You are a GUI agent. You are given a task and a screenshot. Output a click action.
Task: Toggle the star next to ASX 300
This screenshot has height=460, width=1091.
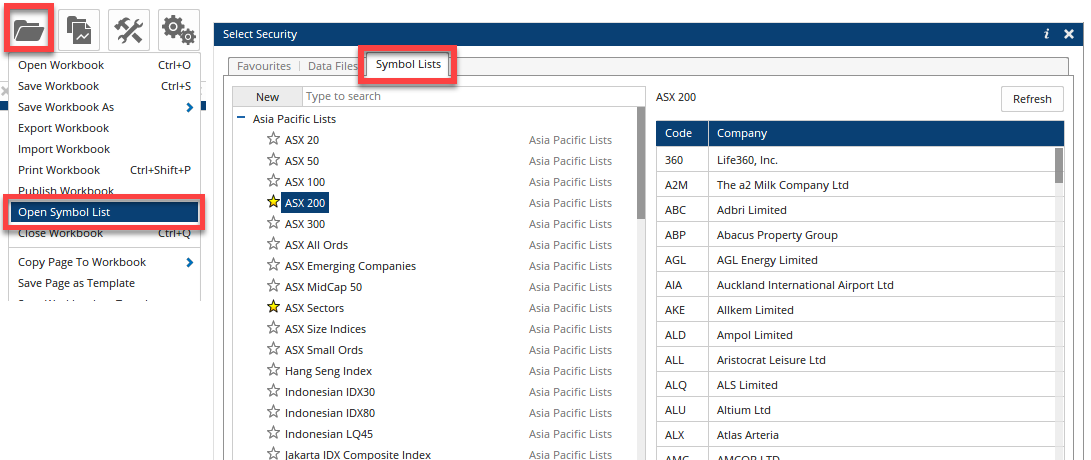(273, 223)
